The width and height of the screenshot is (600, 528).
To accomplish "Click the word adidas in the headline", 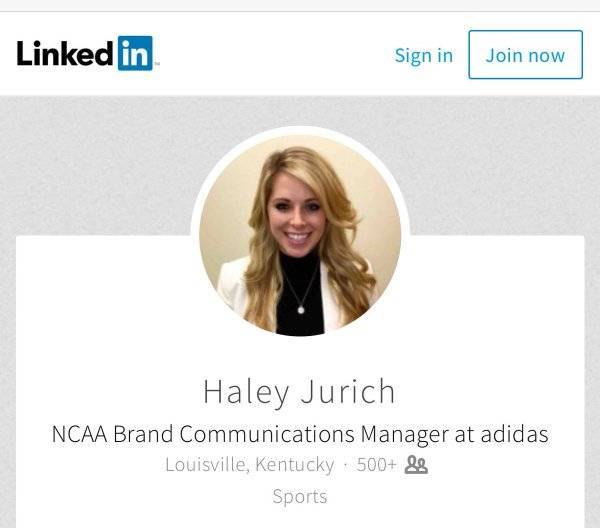I will [515, 434].
